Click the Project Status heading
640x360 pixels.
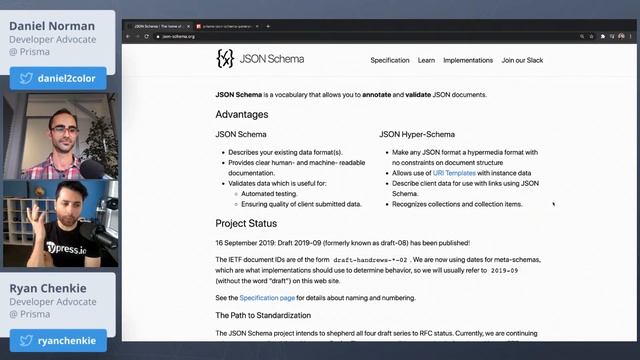pos(246,224)
